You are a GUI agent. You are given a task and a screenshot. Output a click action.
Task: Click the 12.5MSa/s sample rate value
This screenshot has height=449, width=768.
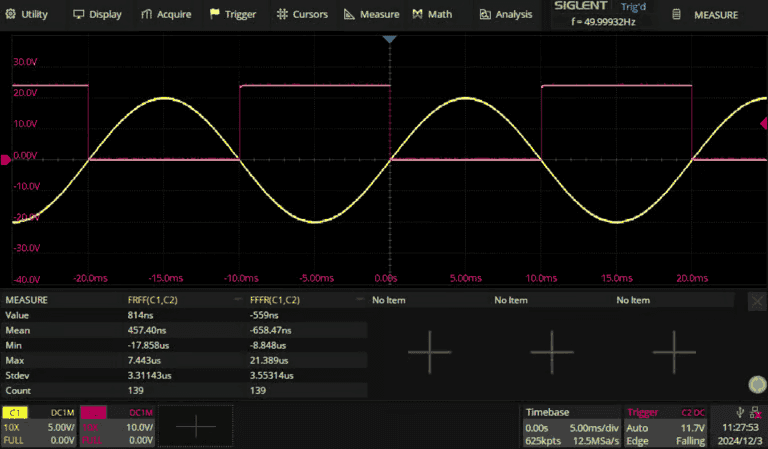tap(596, 441)
